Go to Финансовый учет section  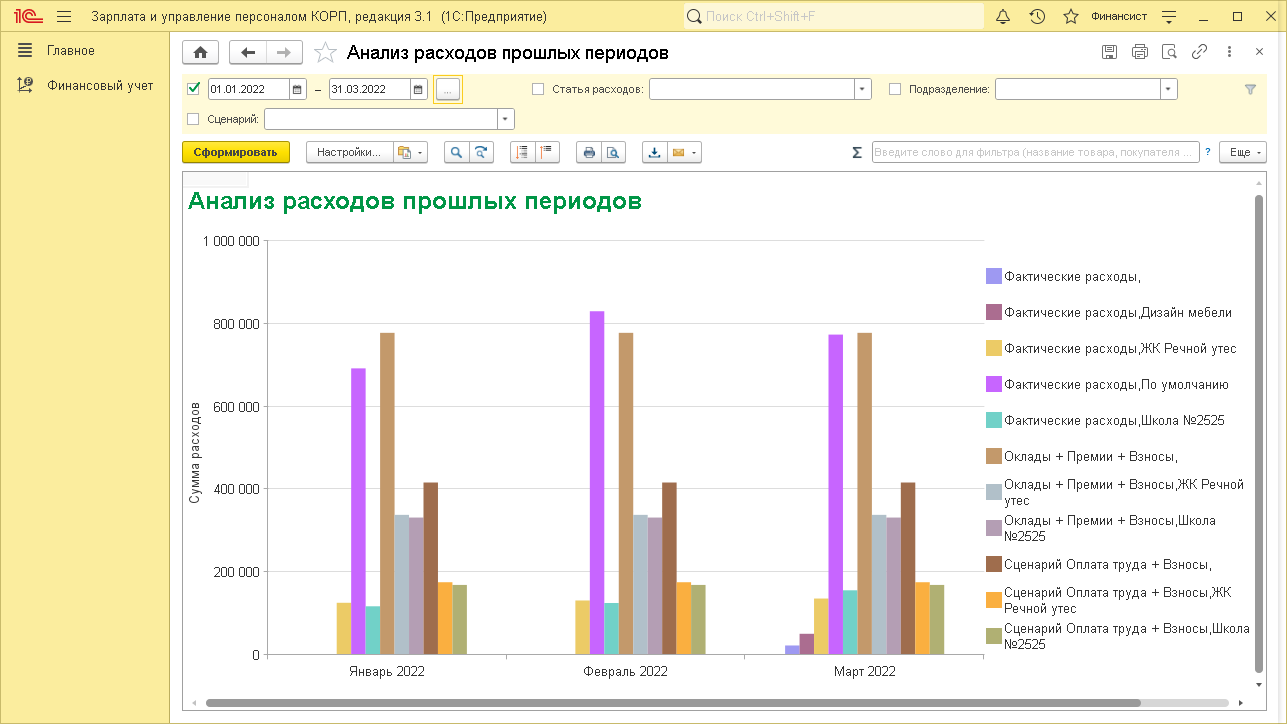(x=100, y=86)
